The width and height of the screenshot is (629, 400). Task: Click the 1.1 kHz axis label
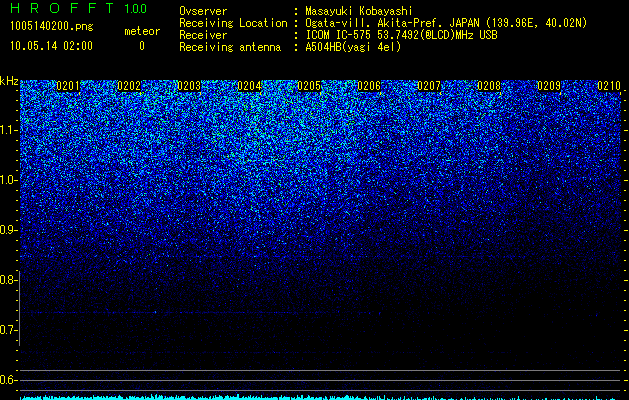[8, 130]
